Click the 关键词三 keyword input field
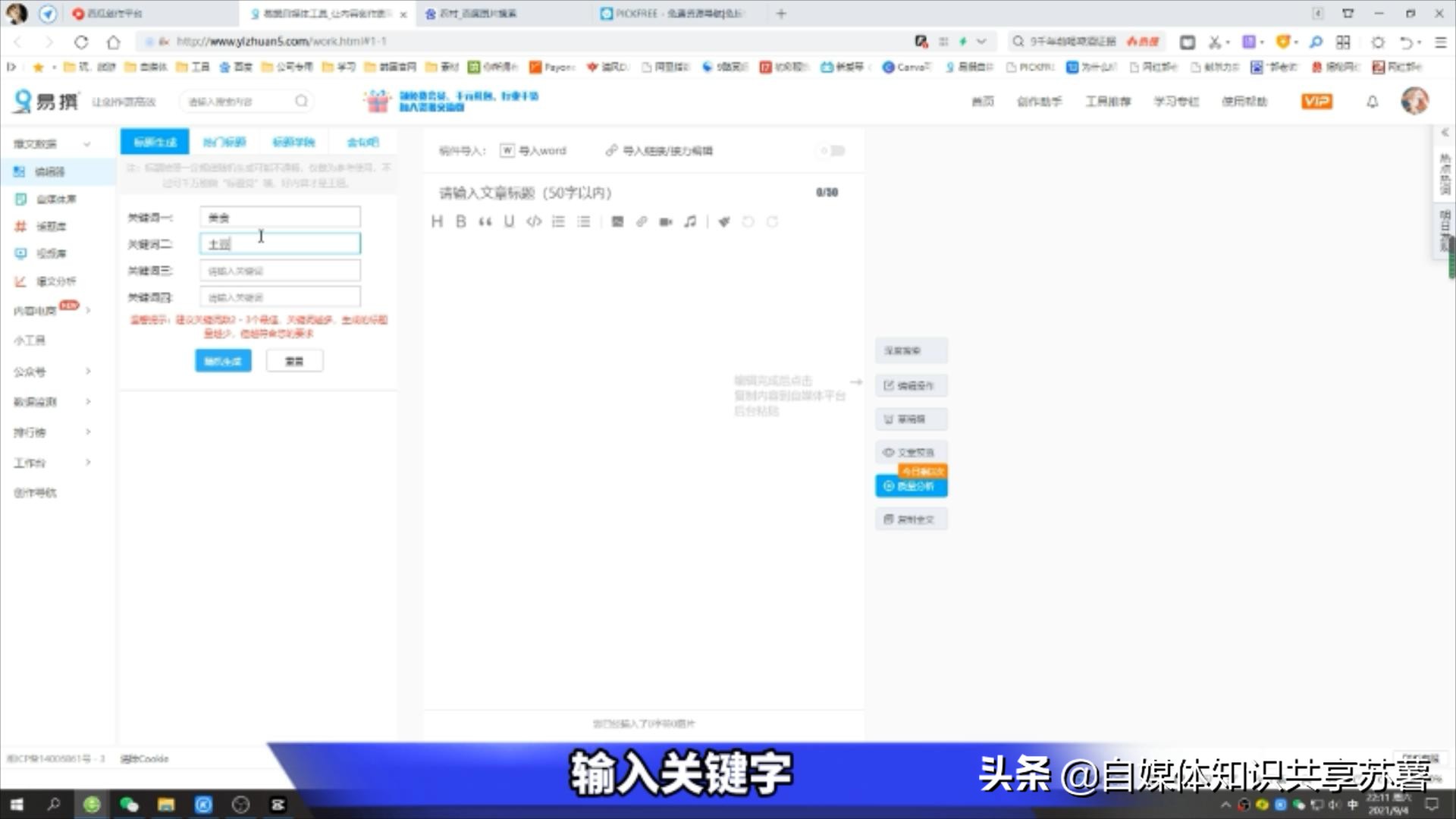Viewport: 1456px width, 819px height. pos(279,270)
